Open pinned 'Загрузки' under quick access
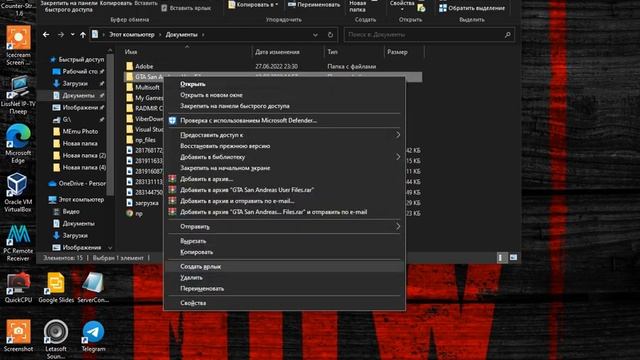The height and width of the screenshot is (360, 640). pyautogui.click(x=77, y=83)
